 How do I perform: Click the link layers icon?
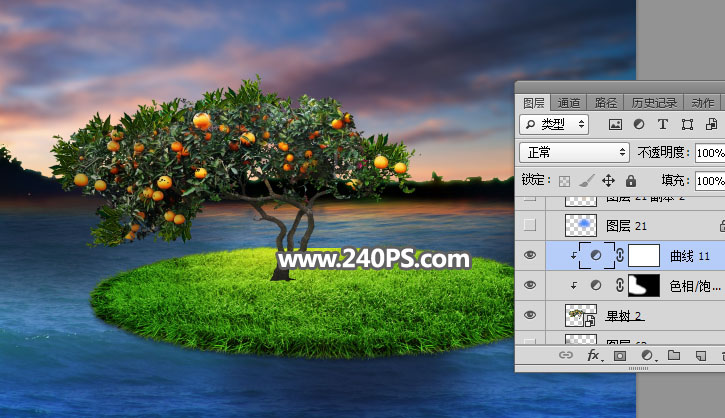(566, 355)
